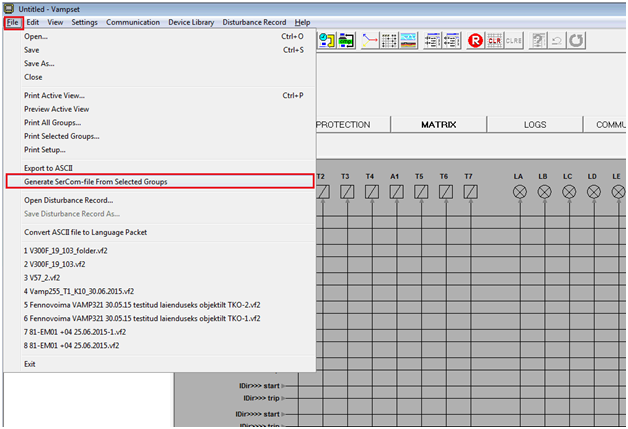The width and height of the screenshot is (628, 429).
Task: Switch to the MATRIX tab
Action: (439, 125)
